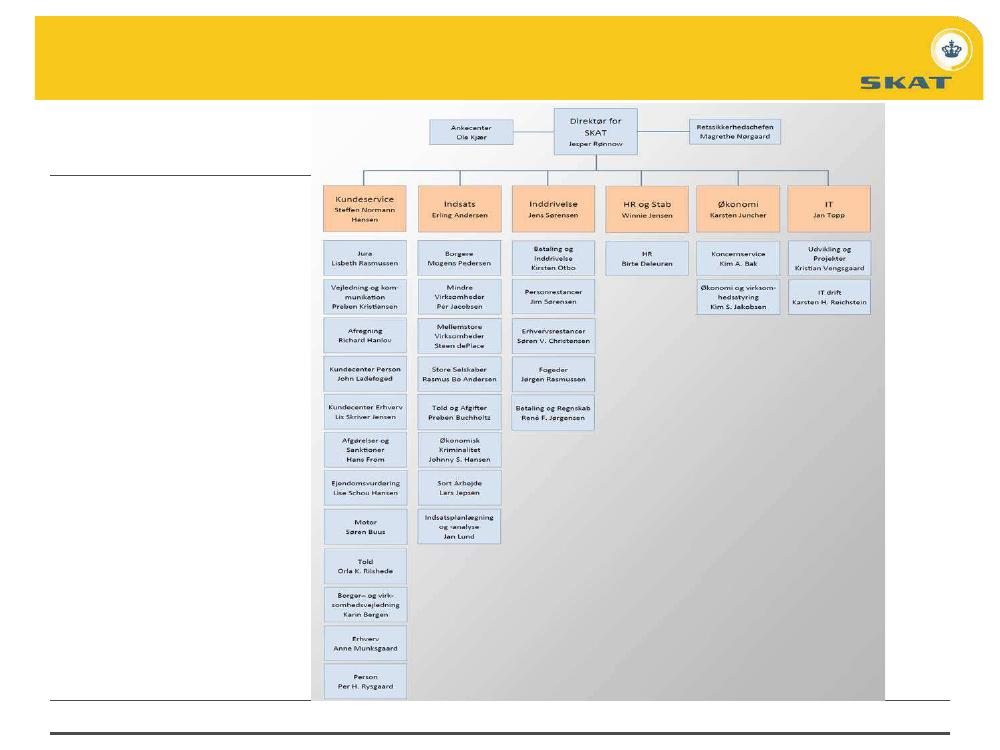Select Borger- og virksomhedsvejledning Karin Bergen
Image resolution: width=1000 pixels, height=750 pixels.
point(365,605)
